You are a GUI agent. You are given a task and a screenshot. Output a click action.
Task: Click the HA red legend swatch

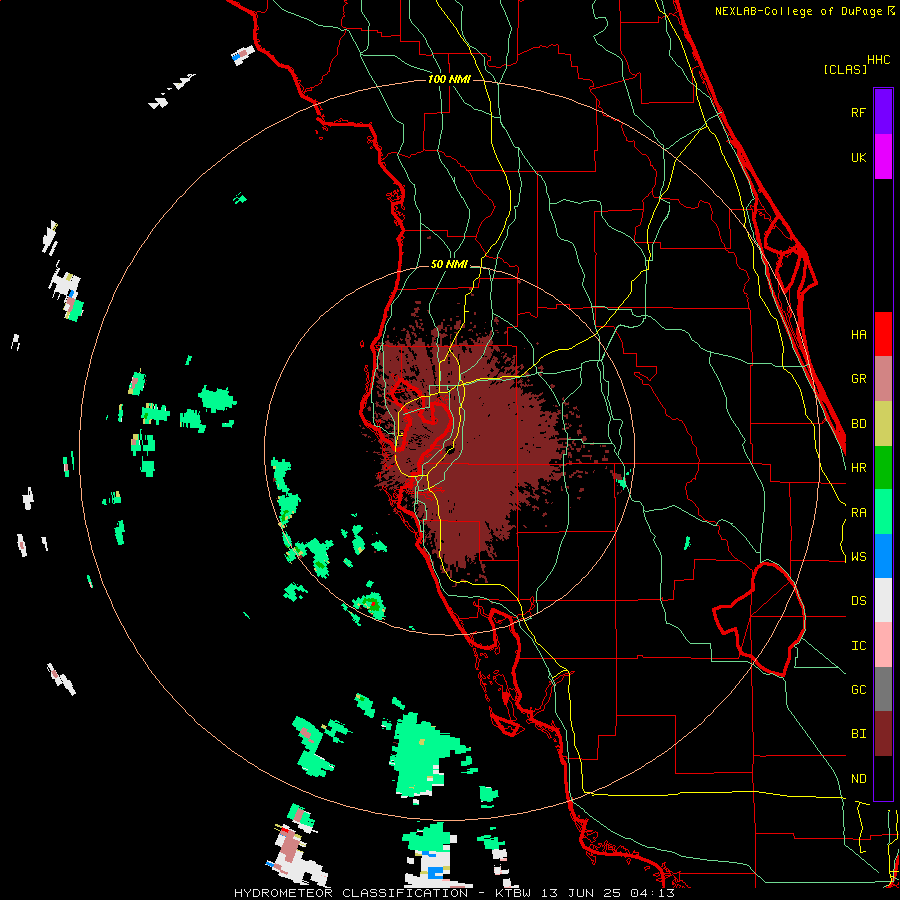[883, 334]
